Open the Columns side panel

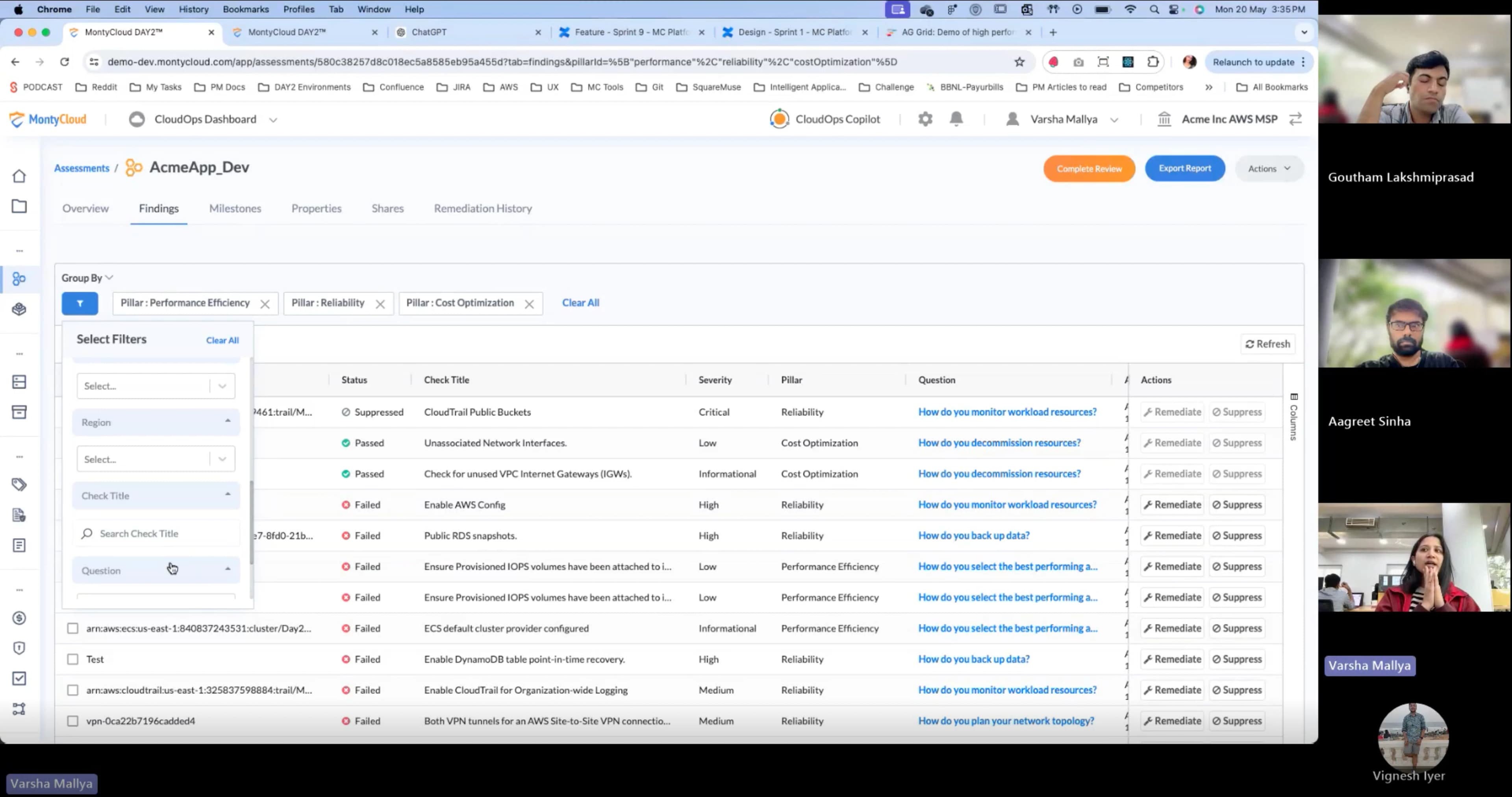[1293, 417]
